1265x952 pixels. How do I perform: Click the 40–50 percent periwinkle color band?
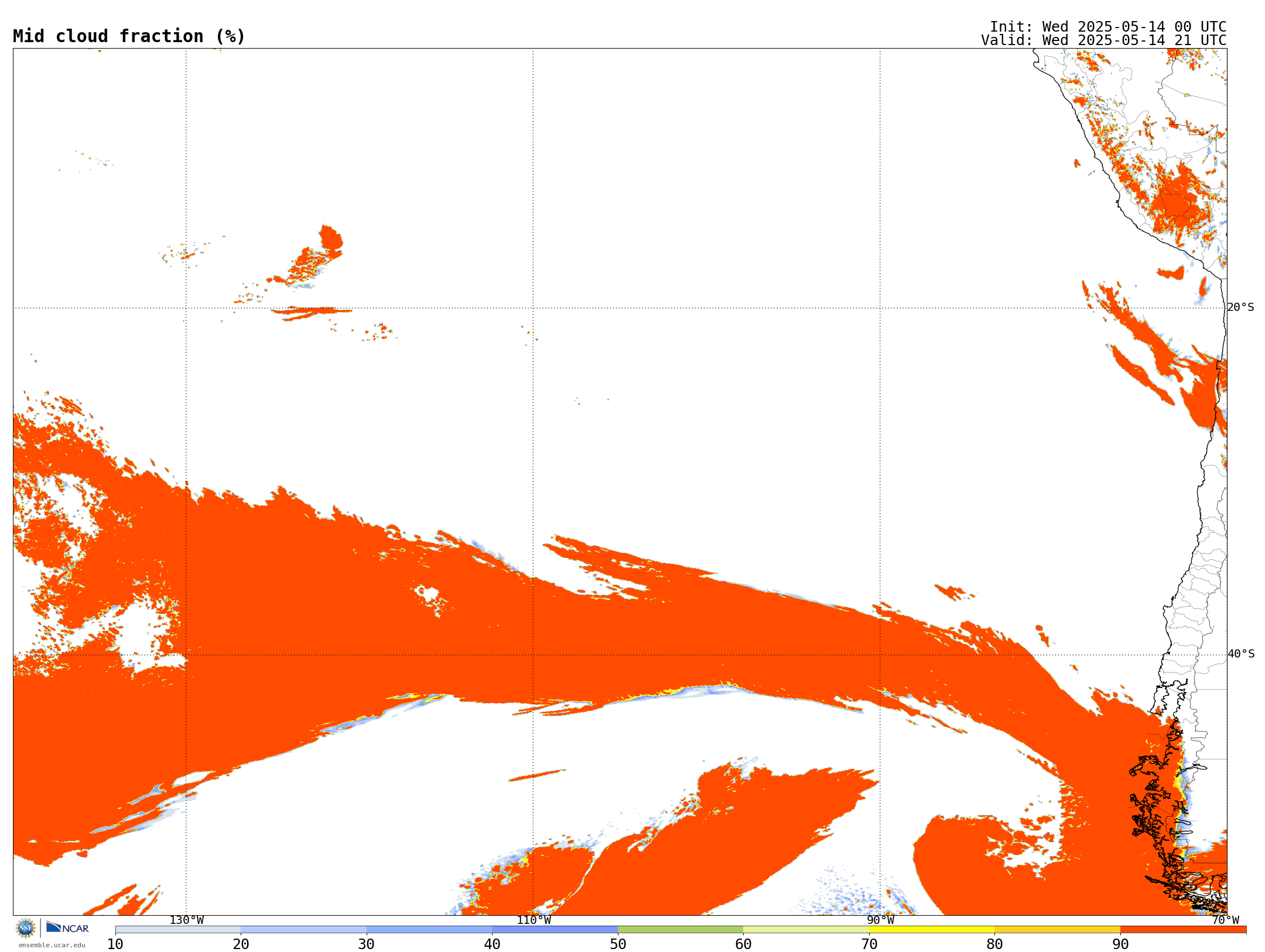tap(555, 930)
